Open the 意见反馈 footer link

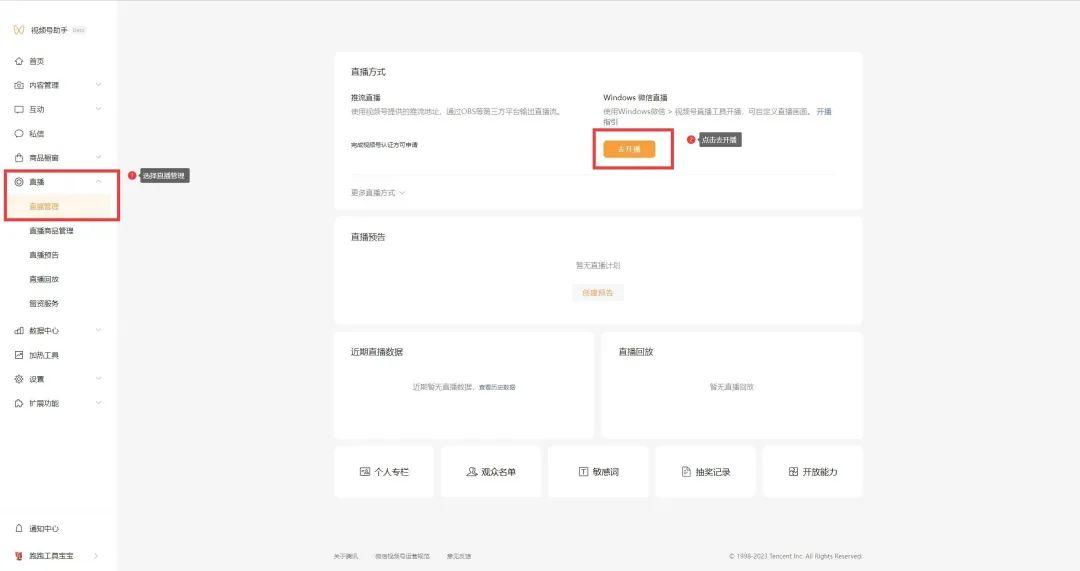click(459, 557)
